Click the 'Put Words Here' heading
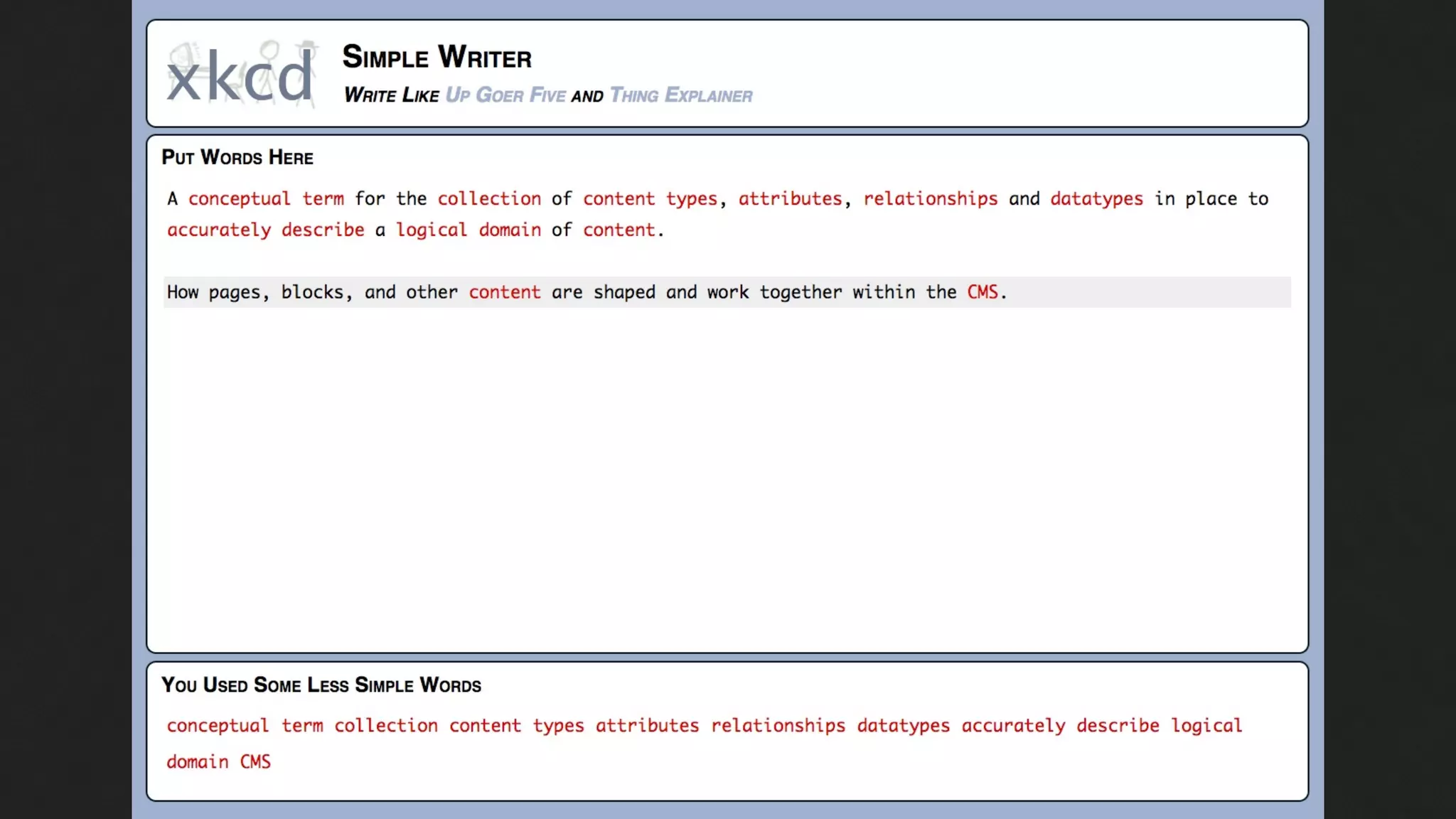This screenshot has width=1456, height=819. pyautogui.click(x=237, y=157)
